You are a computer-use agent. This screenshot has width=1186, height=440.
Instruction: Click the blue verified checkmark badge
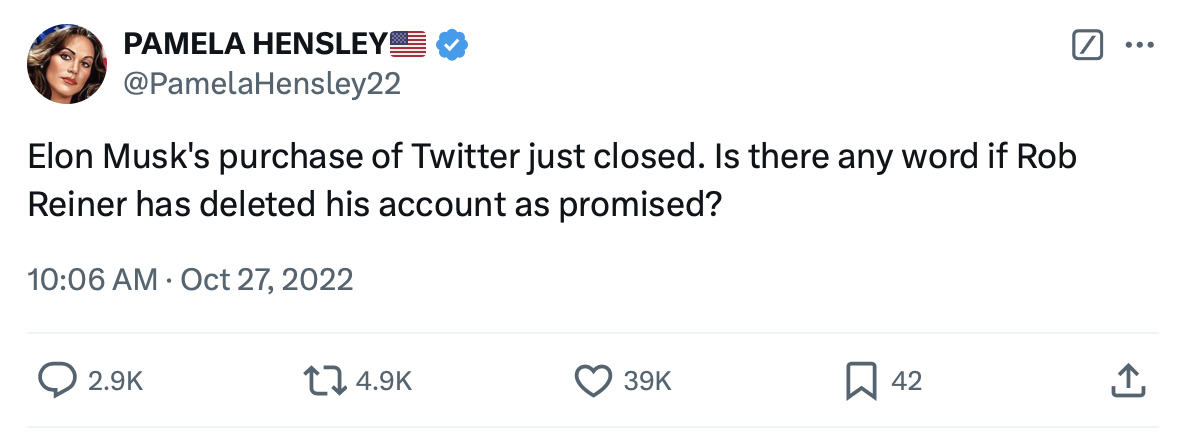[455, 45]
